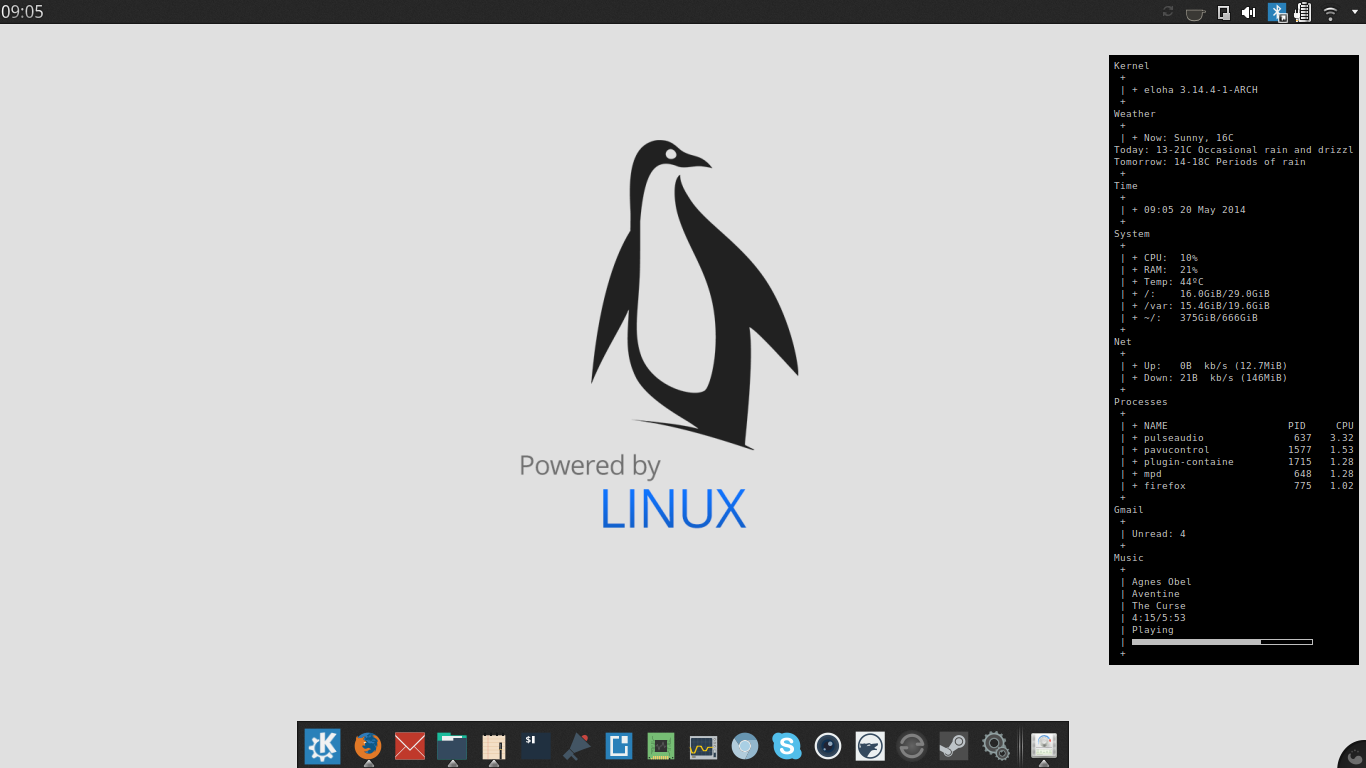The width and height of the screenshot is (1366, 768).
Task: Open the file manager in dock
Action: pos(452,746)
